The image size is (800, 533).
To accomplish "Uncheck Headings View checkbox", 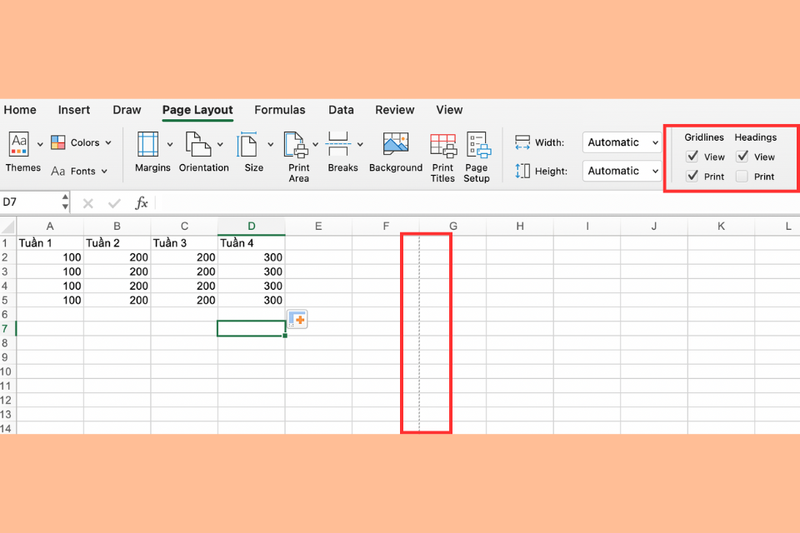I will [x=742, y=156].
